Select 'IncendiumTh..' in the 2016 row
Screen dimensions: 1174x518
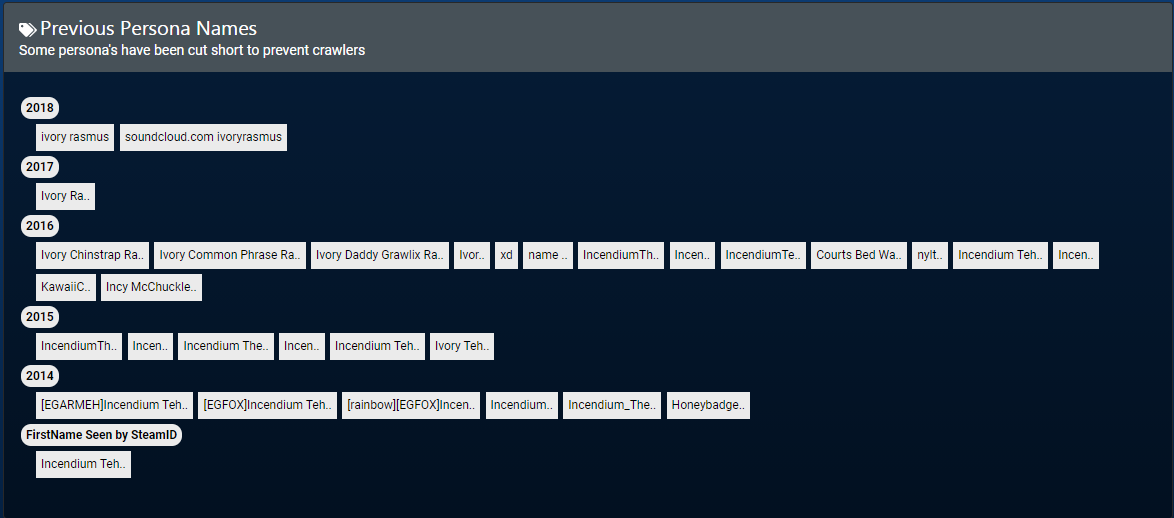621,255
